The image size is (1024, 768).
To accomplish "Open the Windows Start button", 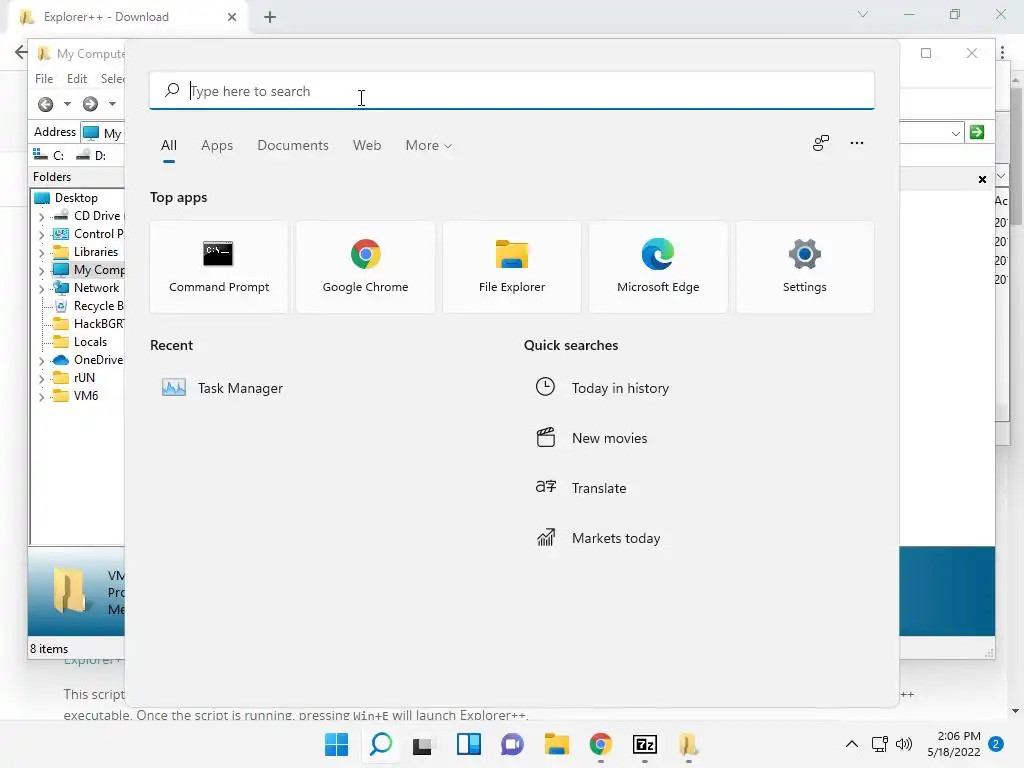I will click(x=336, y=744).
